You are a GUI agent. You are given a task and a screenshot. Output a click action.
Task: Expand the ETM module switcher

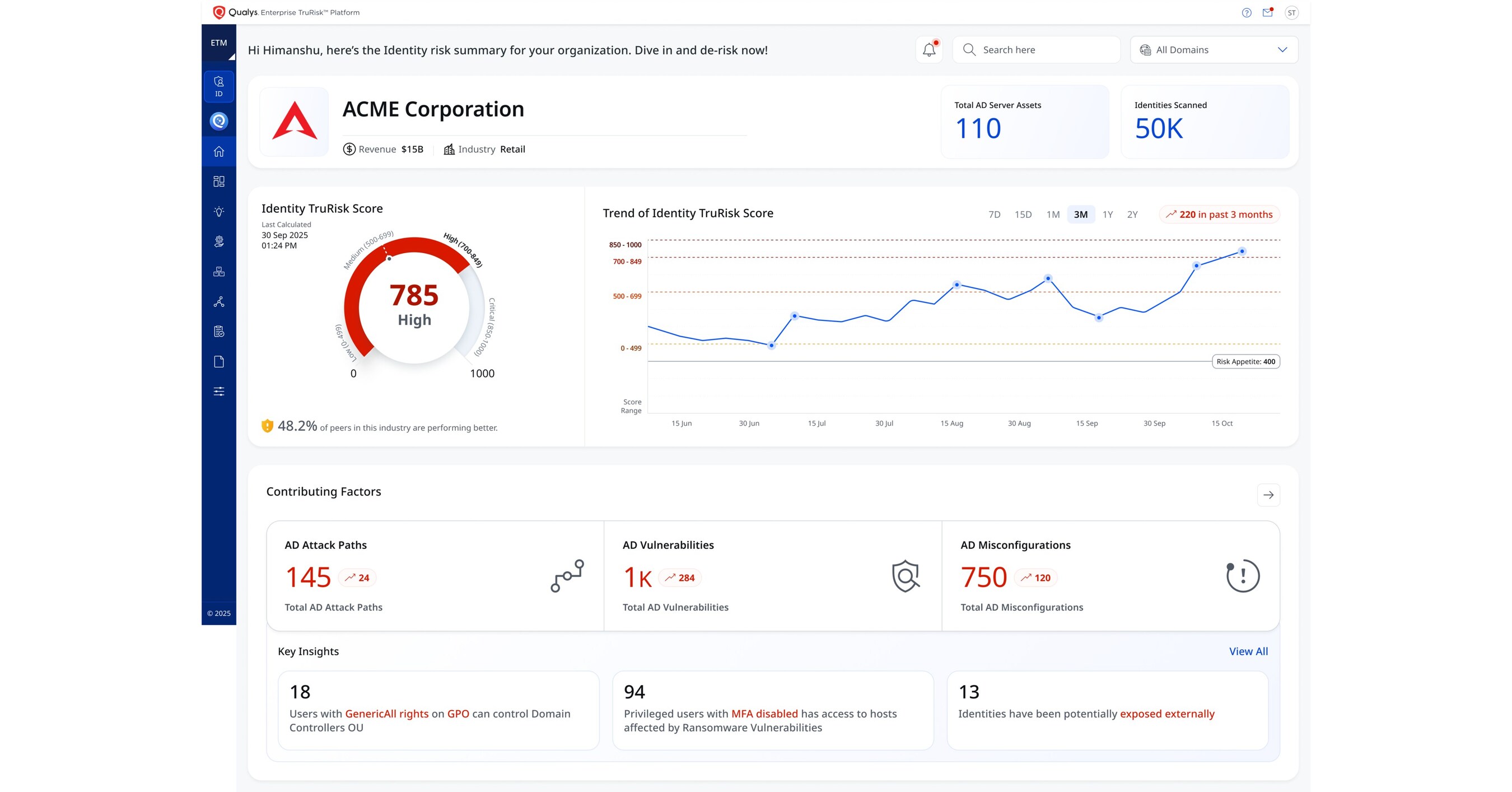[219, 43]
